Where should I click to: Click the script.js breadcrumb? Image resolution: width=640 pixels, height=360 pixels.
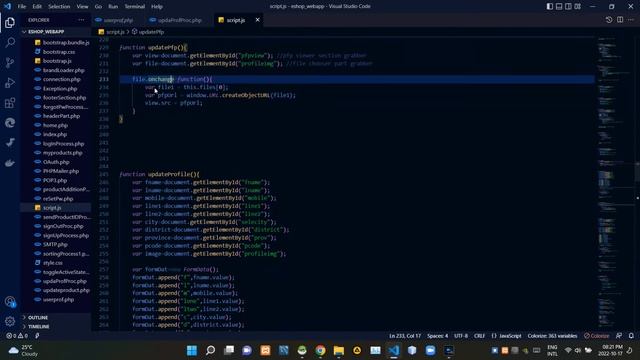(115, 32)
